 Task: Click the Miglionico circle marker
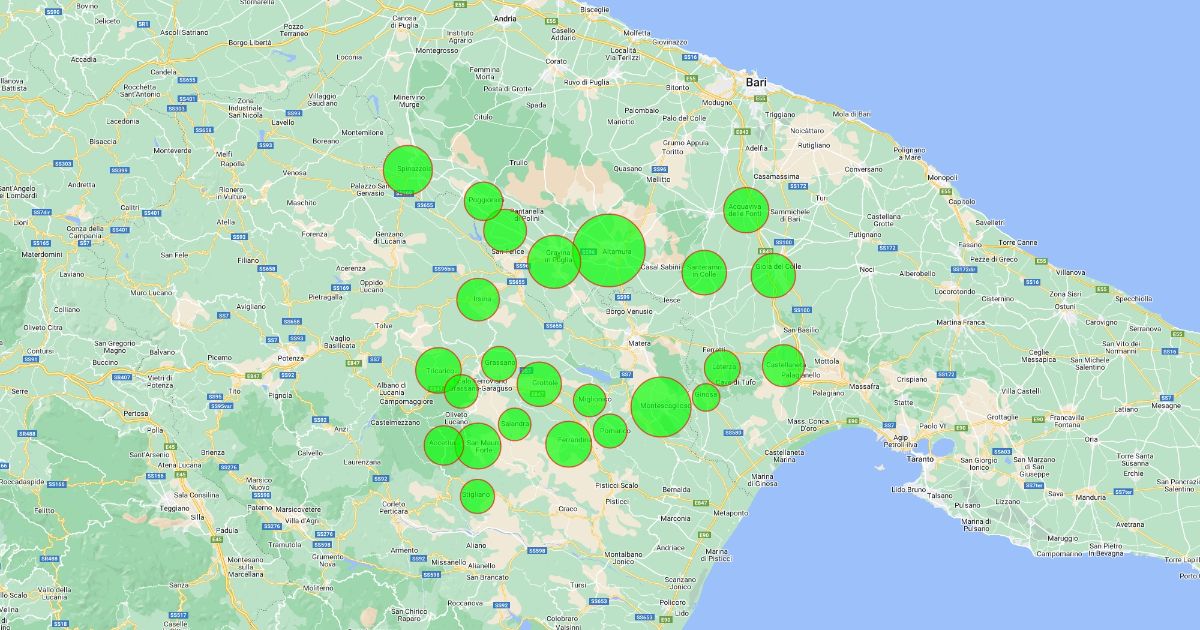point(591,400)
